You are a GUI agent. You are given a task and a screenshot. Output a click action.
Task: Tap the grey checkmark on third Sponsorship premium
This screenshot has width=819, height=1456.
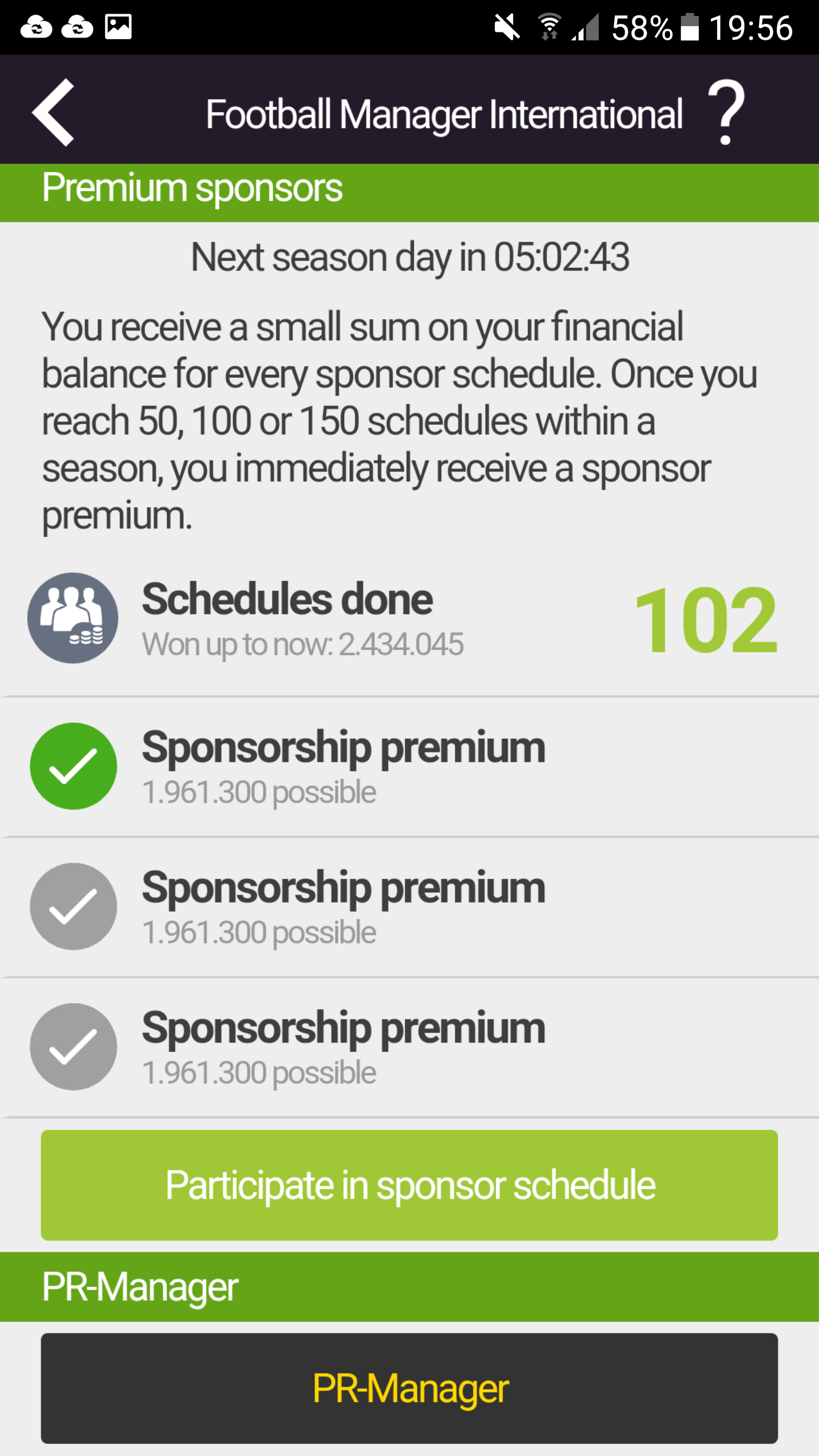[73, 1046]
